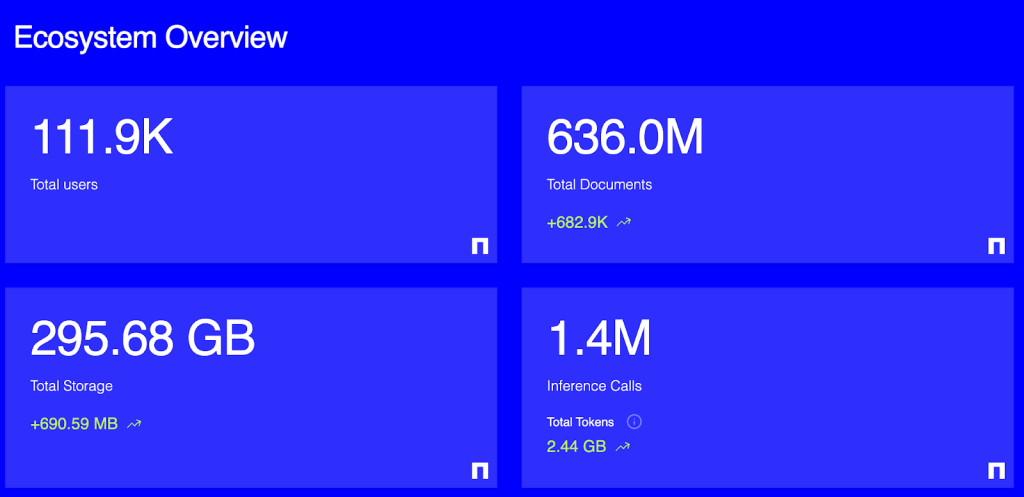Click the 636.0M documents figure
Image resolution: width=1024 pixels, height=497 pixels.
click(x=625, y=138)
